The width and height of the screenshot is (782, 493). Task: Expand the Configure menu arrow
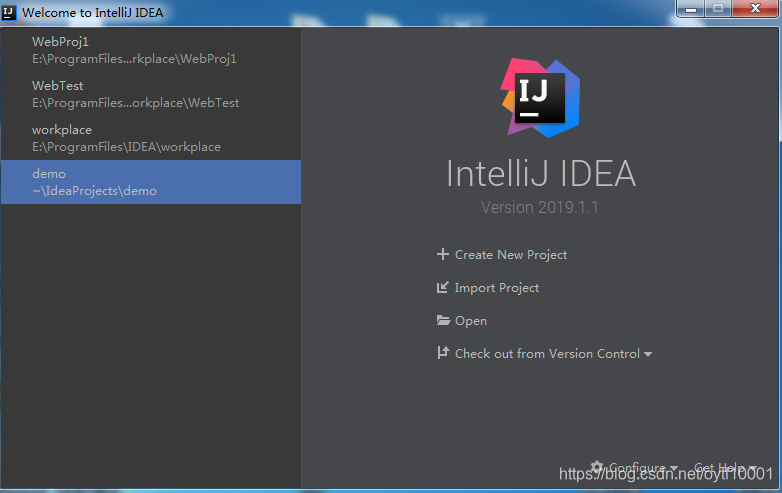point(674,468)
